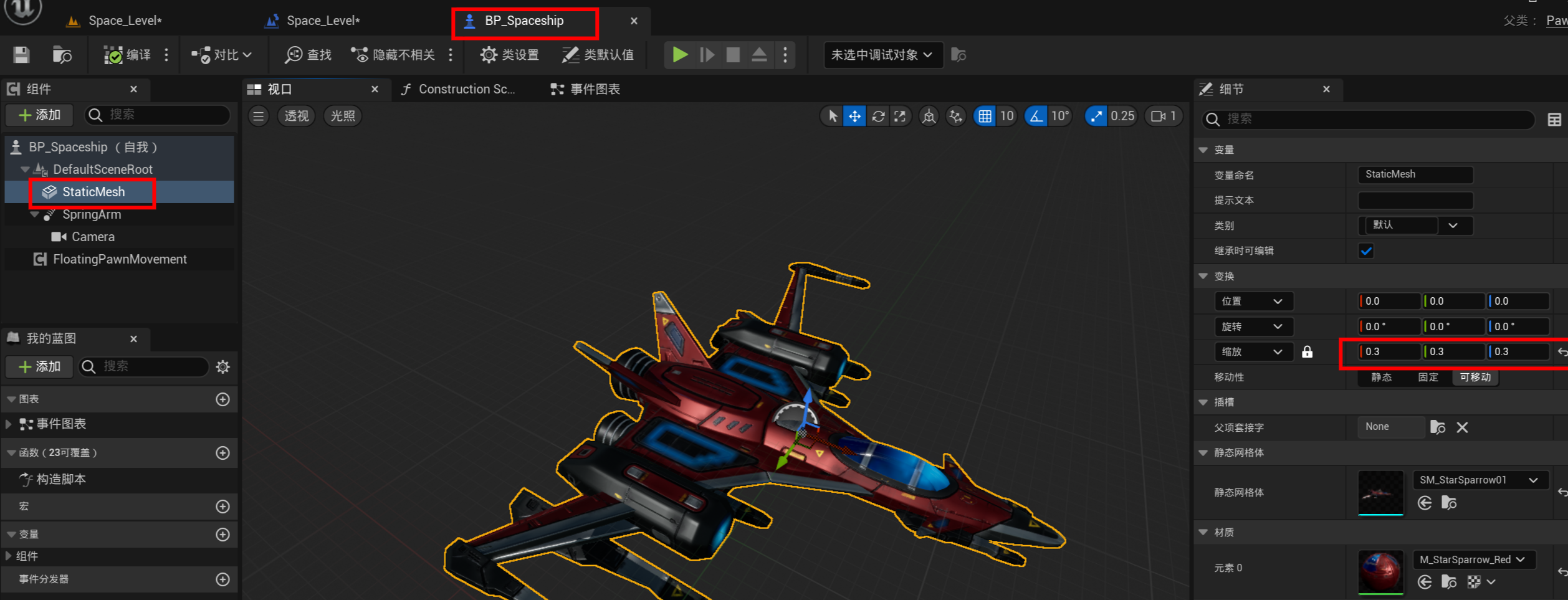Choose the scale tool in viewport
The height and width of the screenshot is (600, 1568).
(900, 116)
